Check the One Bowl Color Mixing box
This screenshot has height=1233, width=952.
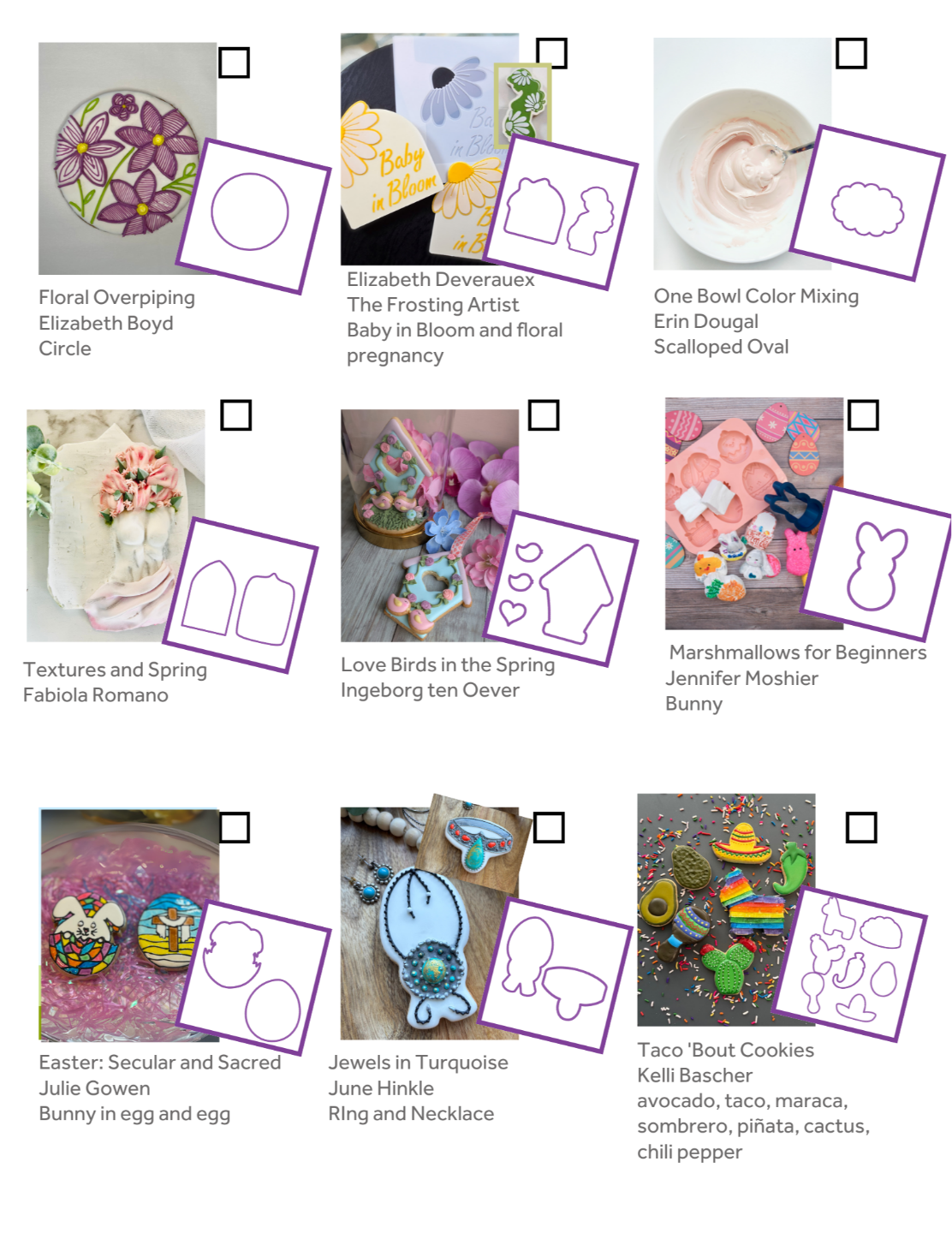click(851, 53)
